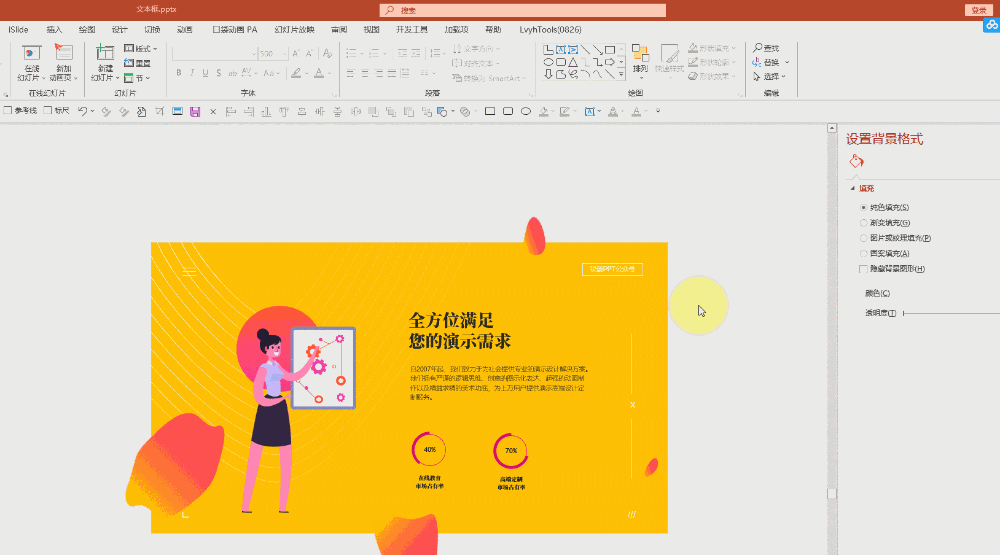The width and height of the screenshot is (1000, 555).
Task: Click the purple Save icon in quick toolbar
Action: [x=195, y=112]
